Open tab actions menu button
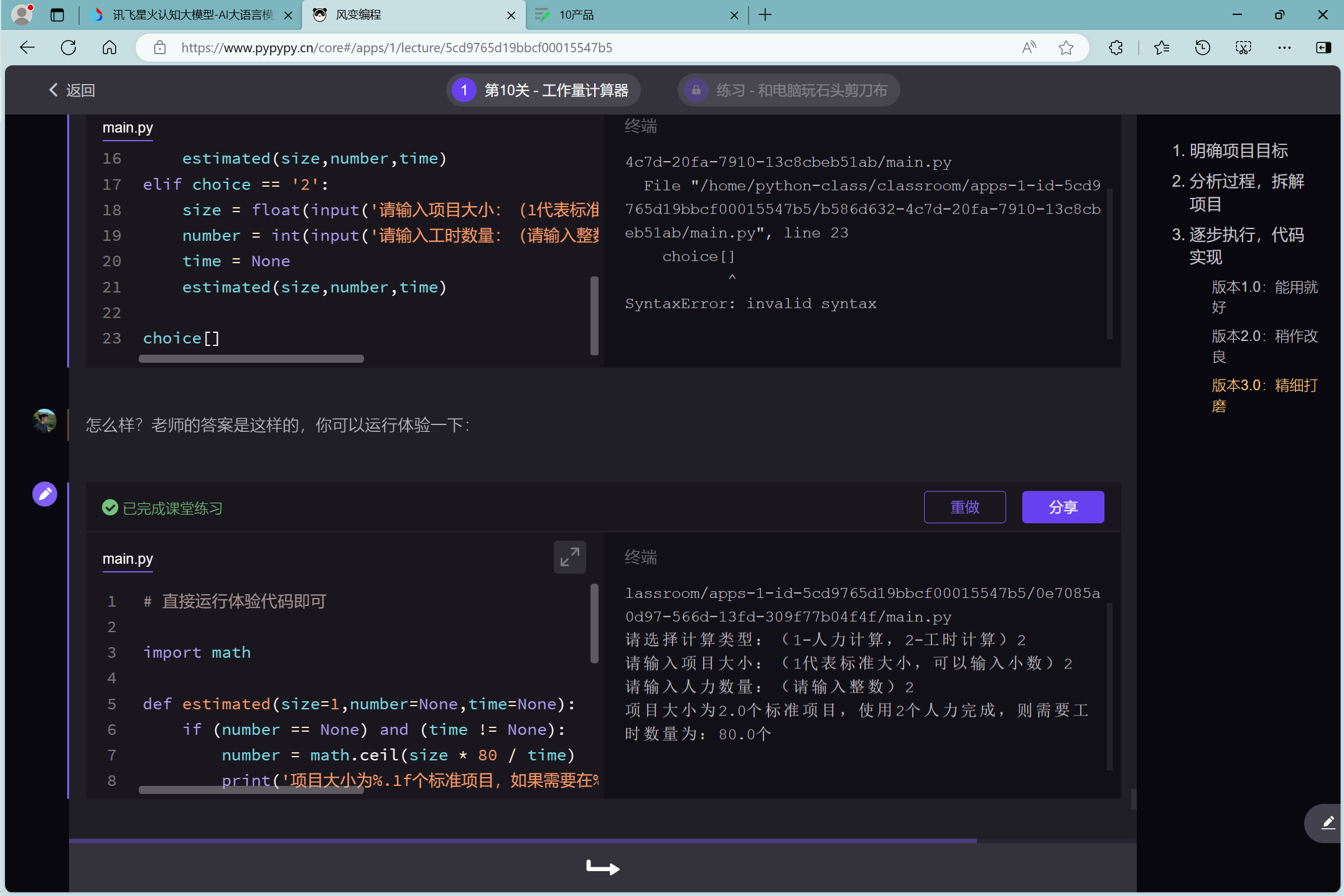This screenshot has height=896, width=1344. pos(57,15)
